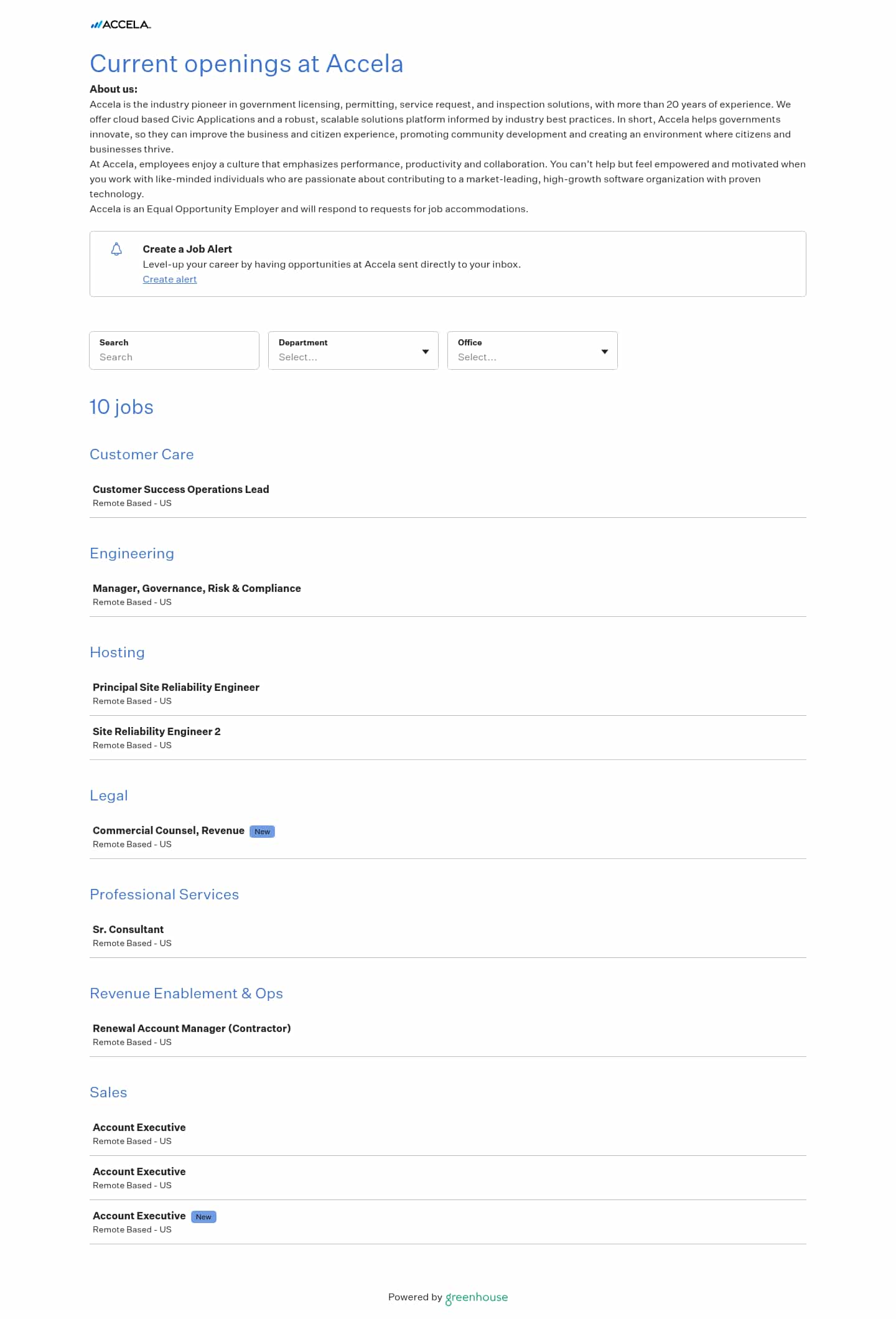Viewport: 896px width, 1319px height.
Task: Open Site Reliability Engineer 2 posting
Action: [448, 738]
